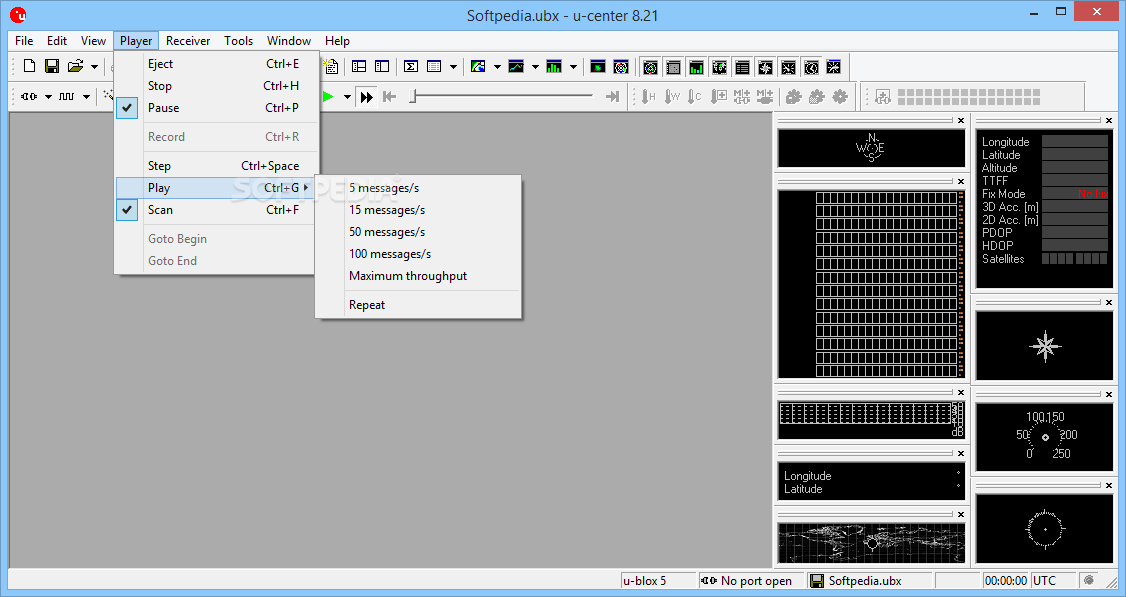Click the Coldstart 'C' toolbar icon
The height and width of the screenshot is (597, 1126).
(x=694, y=96)
